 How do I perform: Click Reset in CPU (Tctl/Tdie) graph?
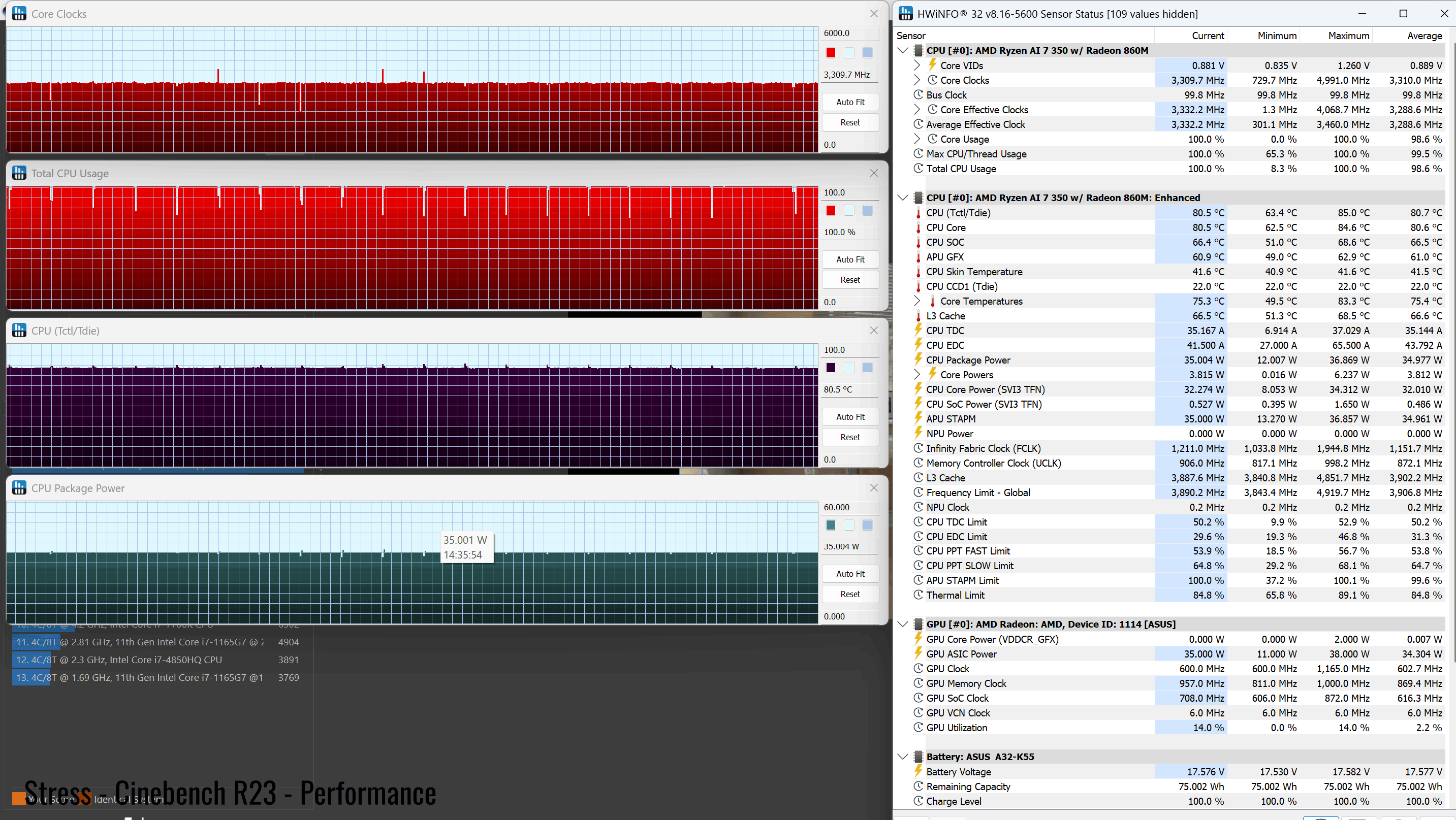[x=850, y=437]
